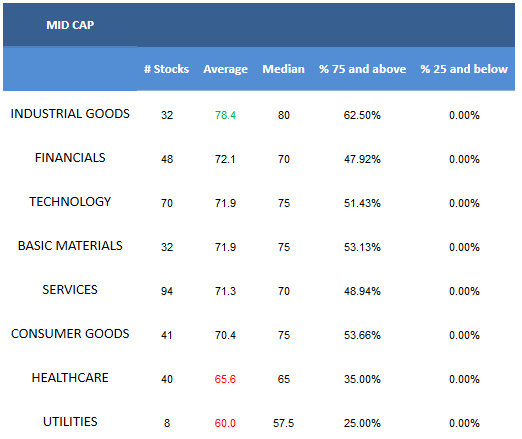Click the MID CAP table title
The width and height of the screenshot is (522, 439).
pos(70,25)
